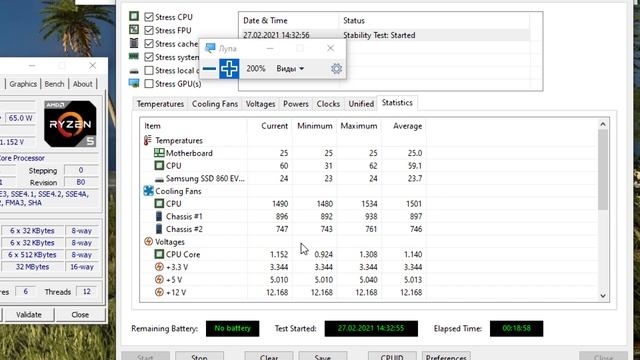This screenshot has height=360, width=640.
Task: Open the CPUID button
Action: pyautogui.click(x=392, y=356)
